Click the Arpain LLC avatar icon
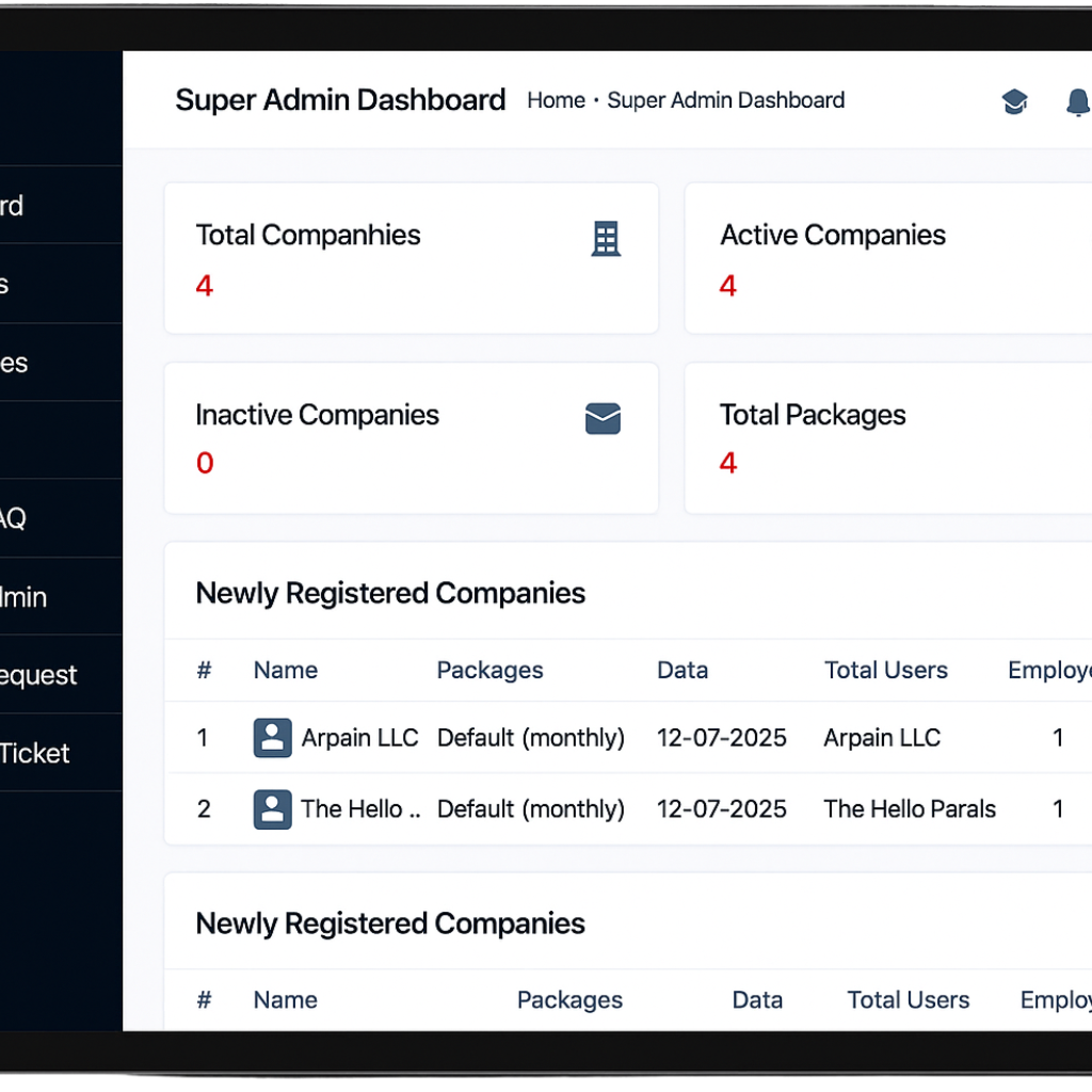 click(272, 737)
